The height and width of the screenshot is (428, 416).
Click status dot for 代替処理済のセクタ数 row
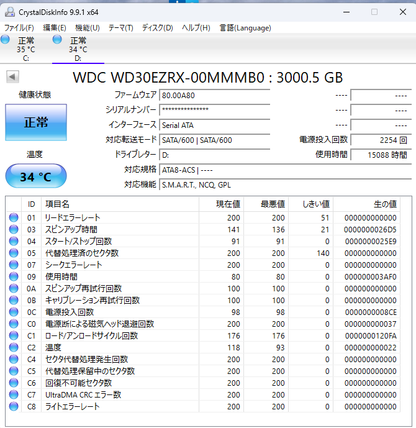(x=14, y=253)
